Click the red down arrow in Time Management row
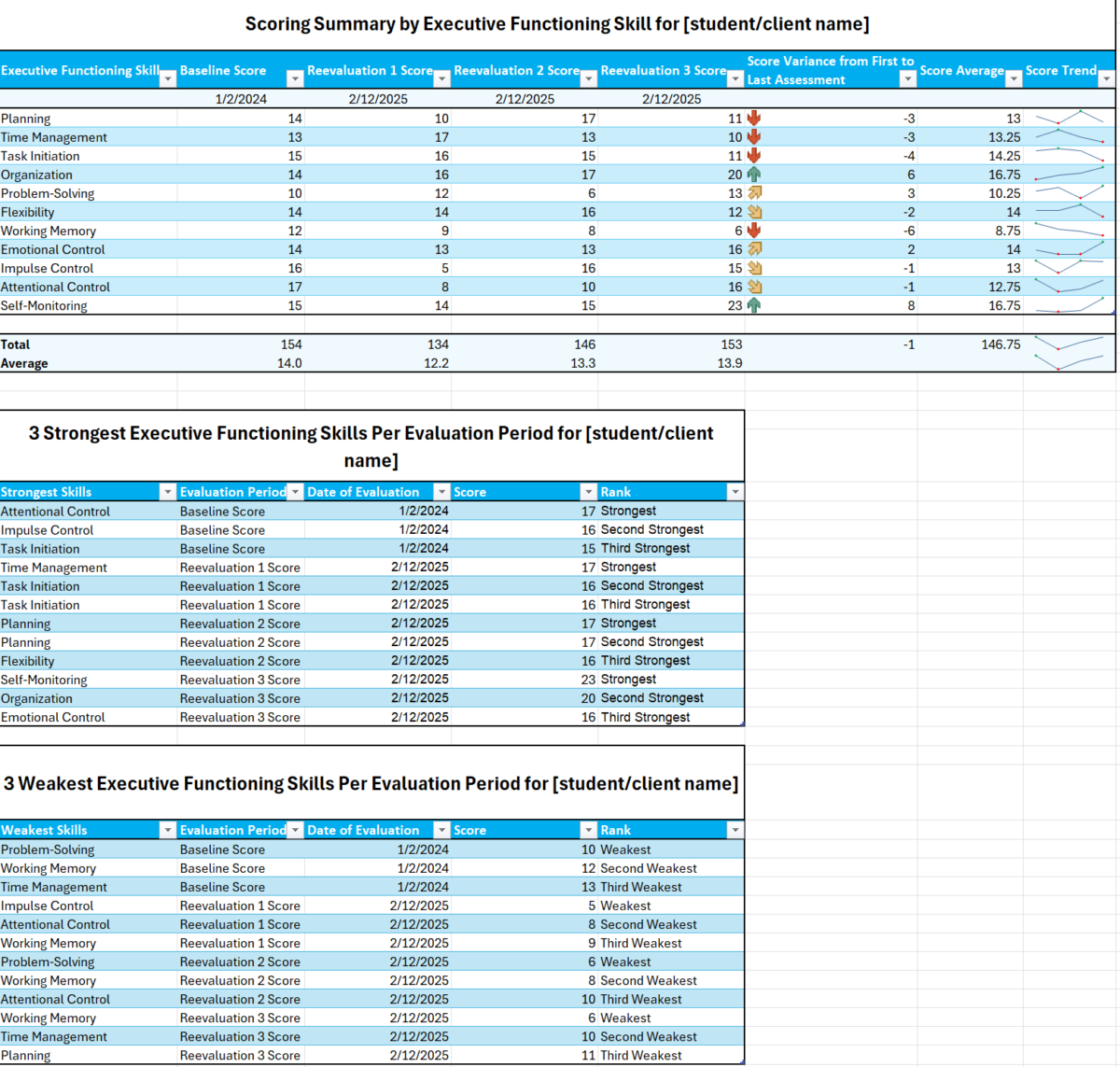This screenshot has height=1067, width=1120. (x=754, y=137)
